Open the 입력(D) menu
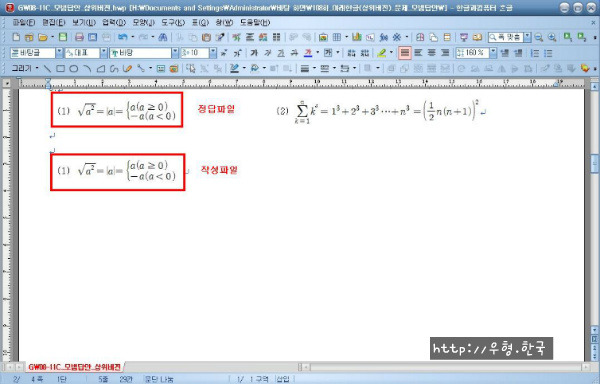Viewport: 600px width, 384px height. 114,23
